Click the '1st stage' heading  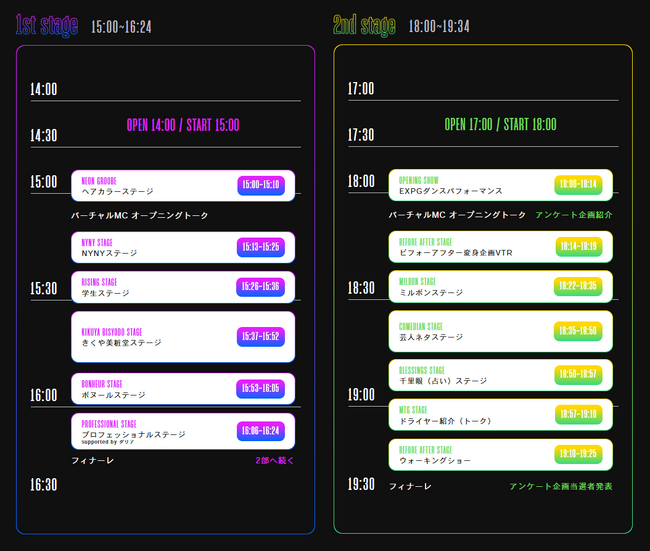coord(47,26)
